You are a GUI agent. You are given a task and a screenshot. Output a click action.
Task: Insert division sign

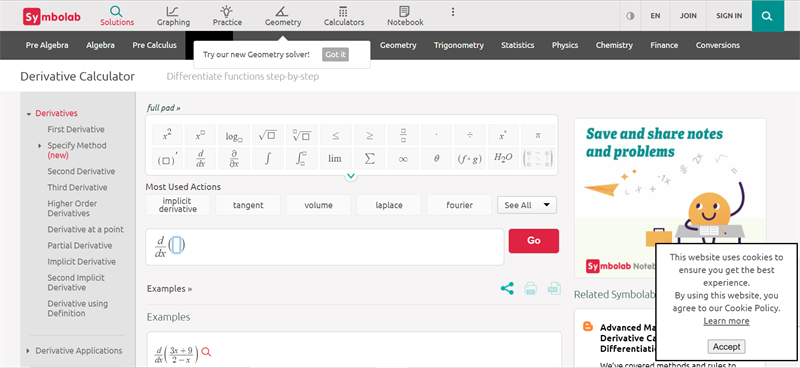(470, 135)
